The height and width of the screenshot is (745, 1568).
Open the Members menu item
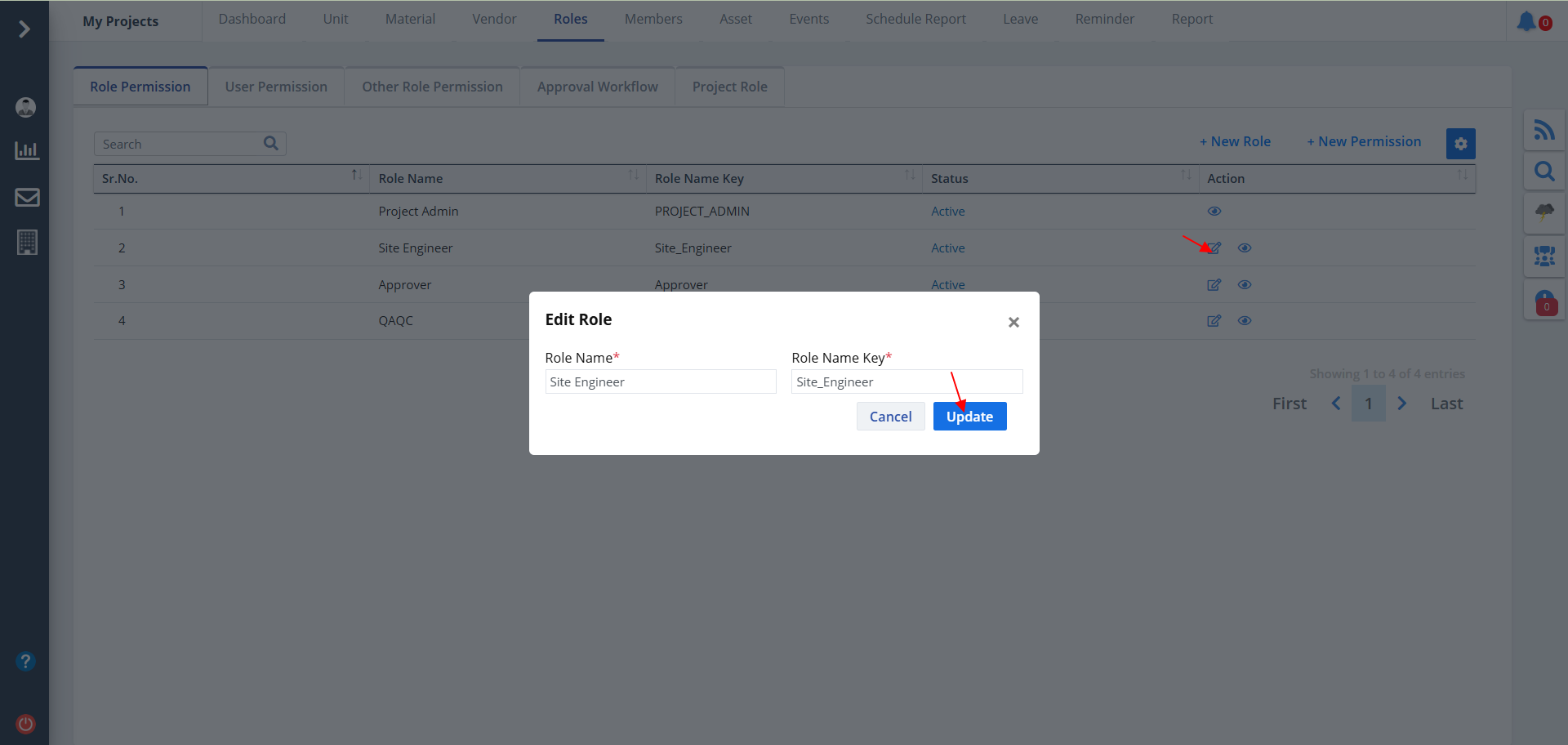coord(653,19)
